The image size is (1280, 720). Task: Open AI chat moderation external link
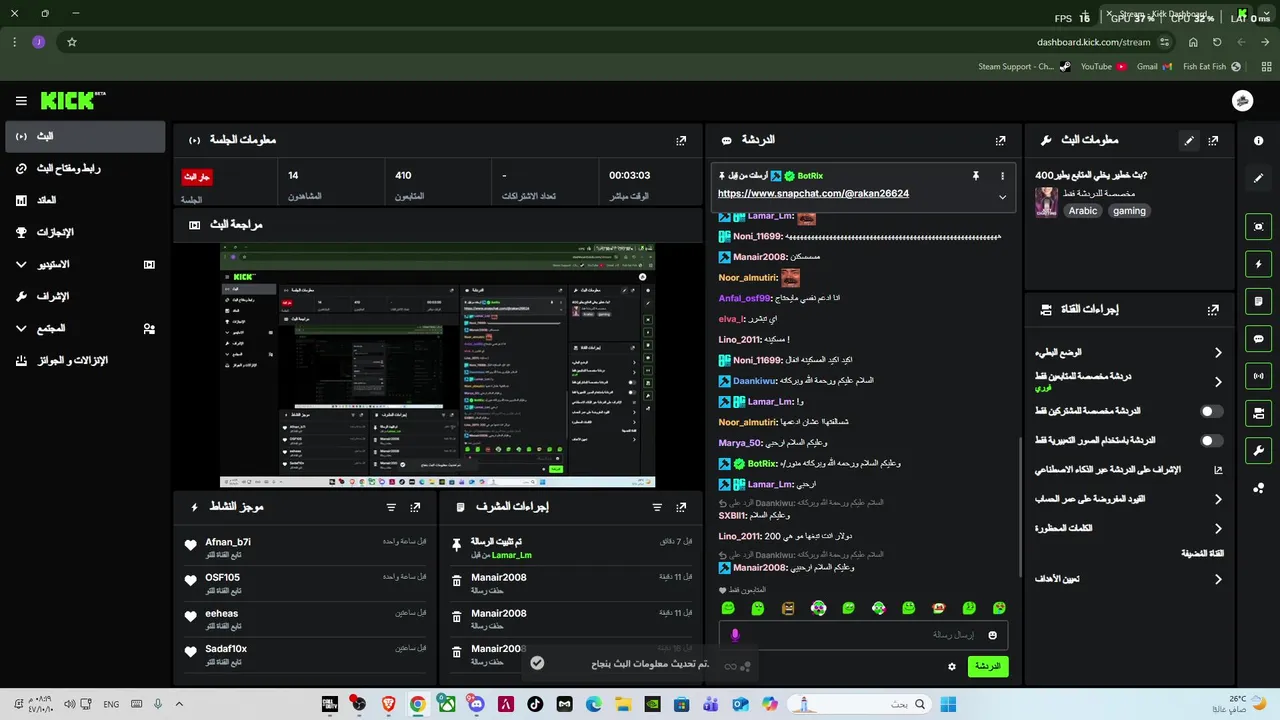(1218, 470)
